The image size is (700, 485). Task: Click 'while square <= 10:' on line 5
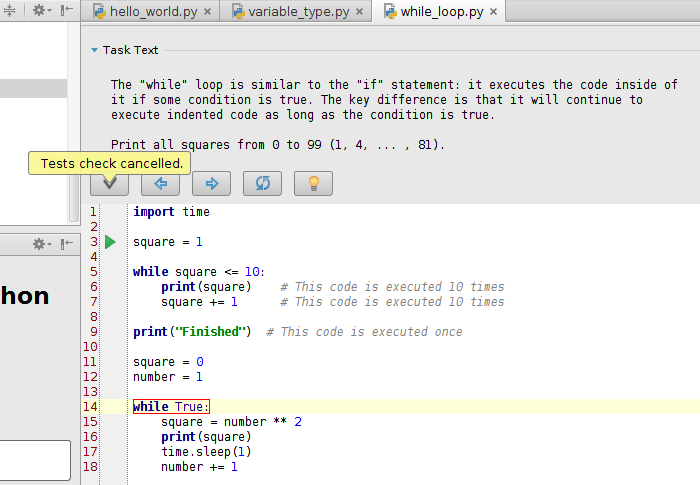(199, 272)
